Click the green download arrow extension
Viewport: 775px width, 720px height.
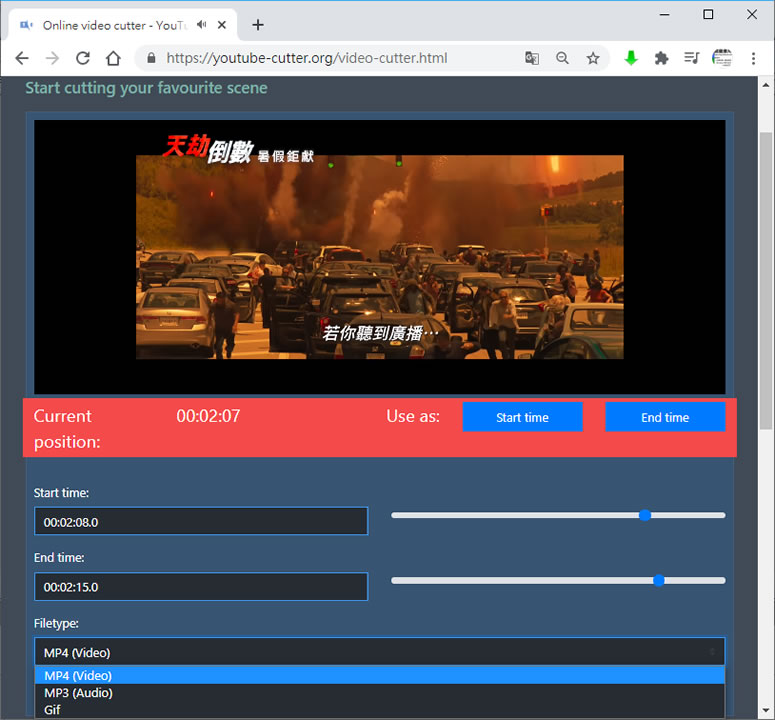click(x=631, y=58)
